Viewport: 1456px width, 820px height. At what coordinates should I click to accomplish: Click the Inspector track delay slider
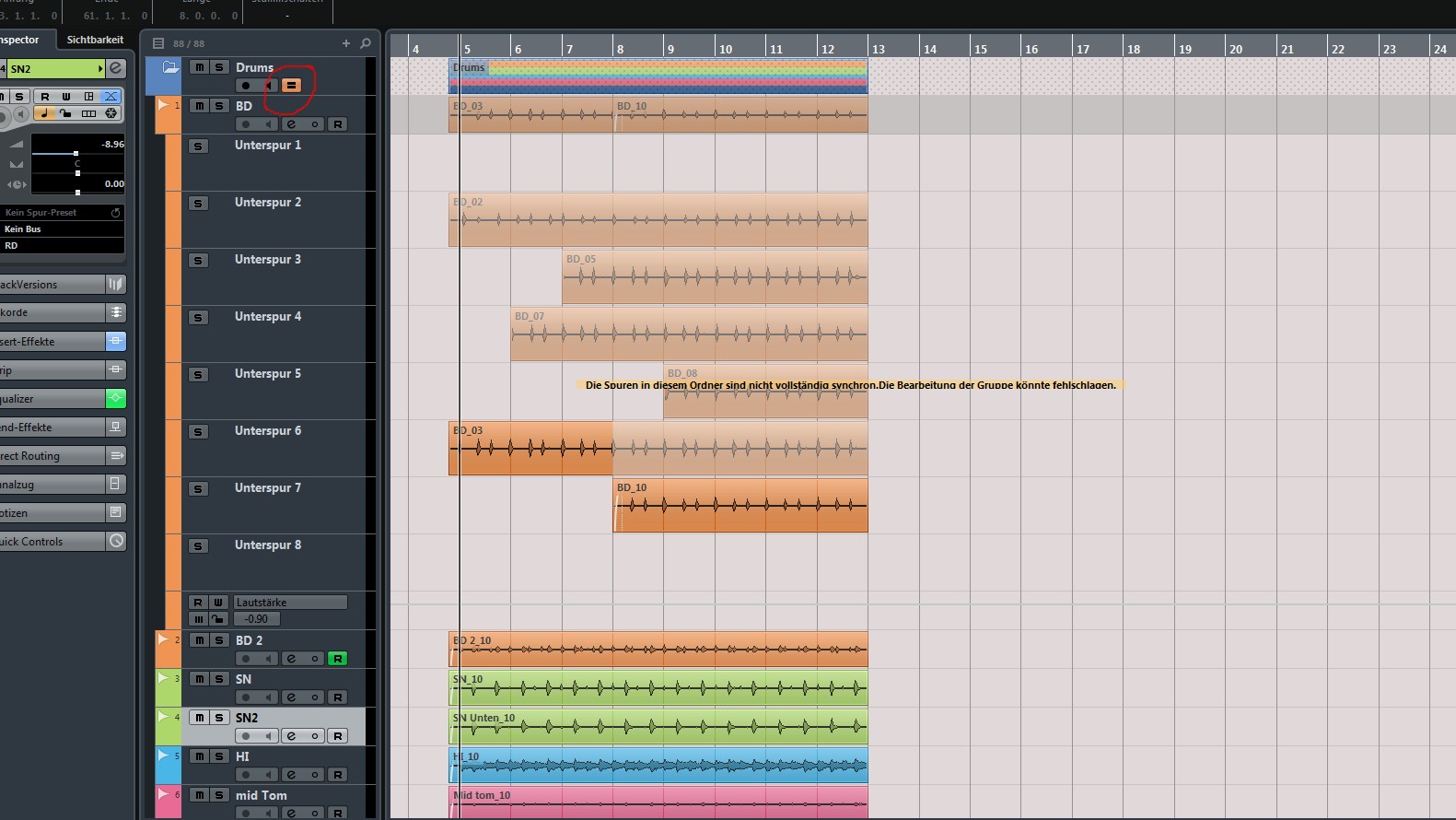(78, 192)
